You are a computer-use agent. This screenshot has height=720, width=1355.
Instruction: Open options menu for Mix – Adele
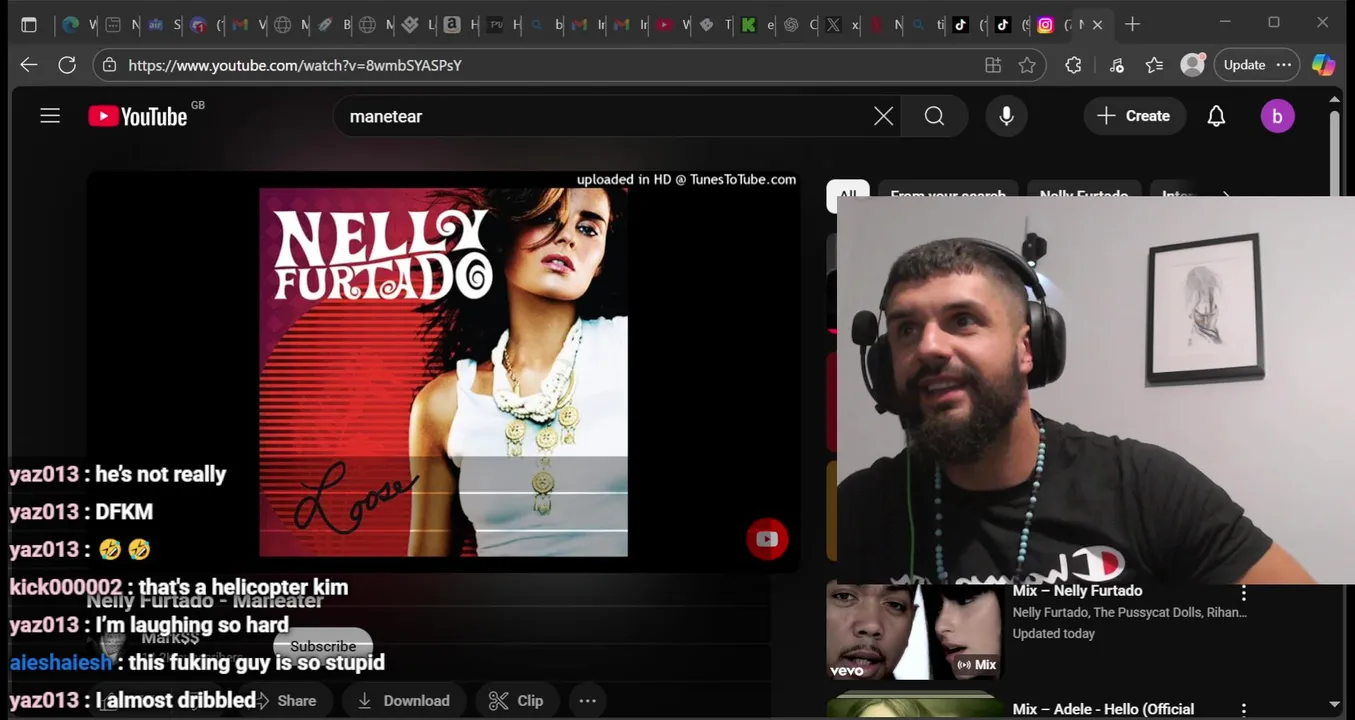click(x=1244, y=709)
